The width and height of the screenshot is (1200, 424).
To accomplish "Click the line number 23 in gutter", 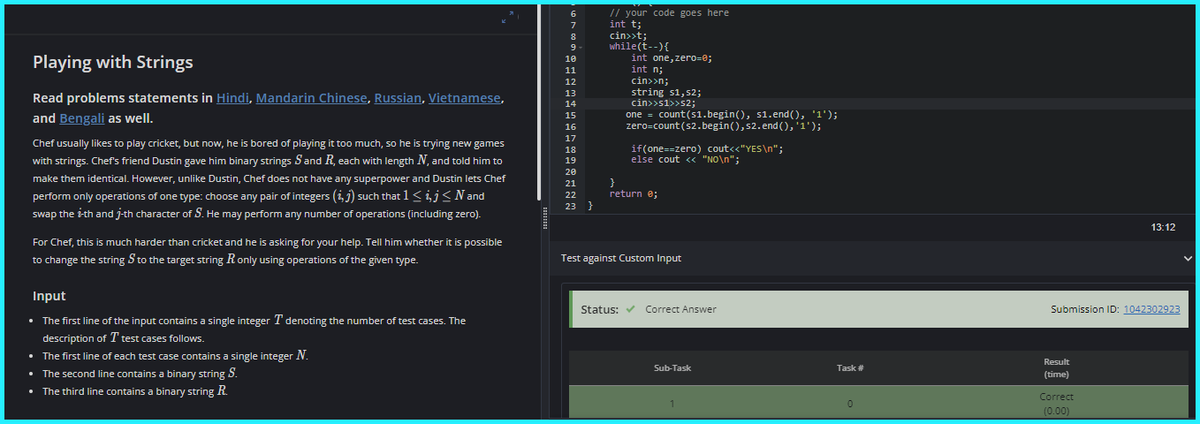I will pos(572,207).
